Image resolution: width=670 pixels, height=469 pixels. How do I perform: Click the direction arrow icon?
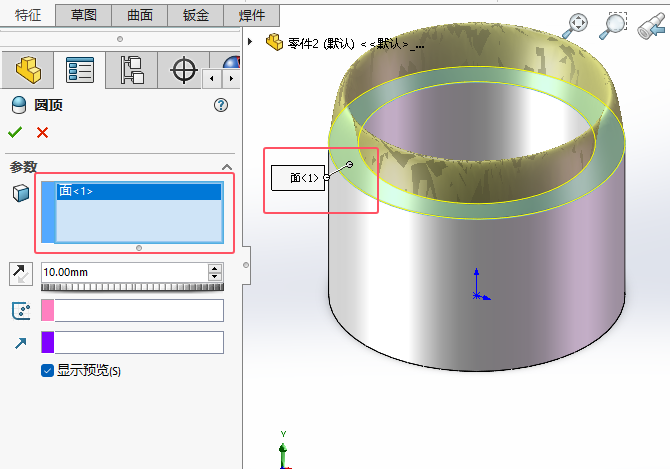point(21,343)
